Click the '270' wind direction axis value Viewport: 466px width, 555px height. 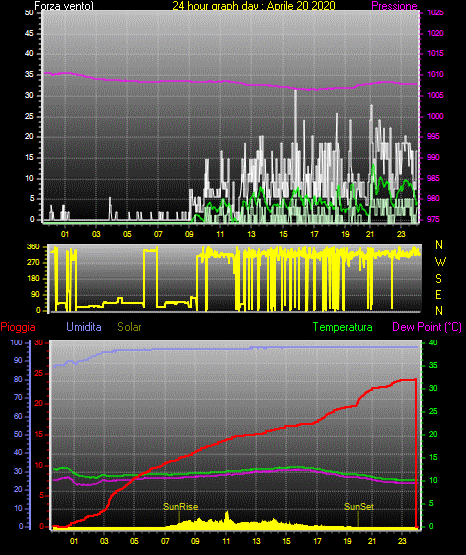33,263
